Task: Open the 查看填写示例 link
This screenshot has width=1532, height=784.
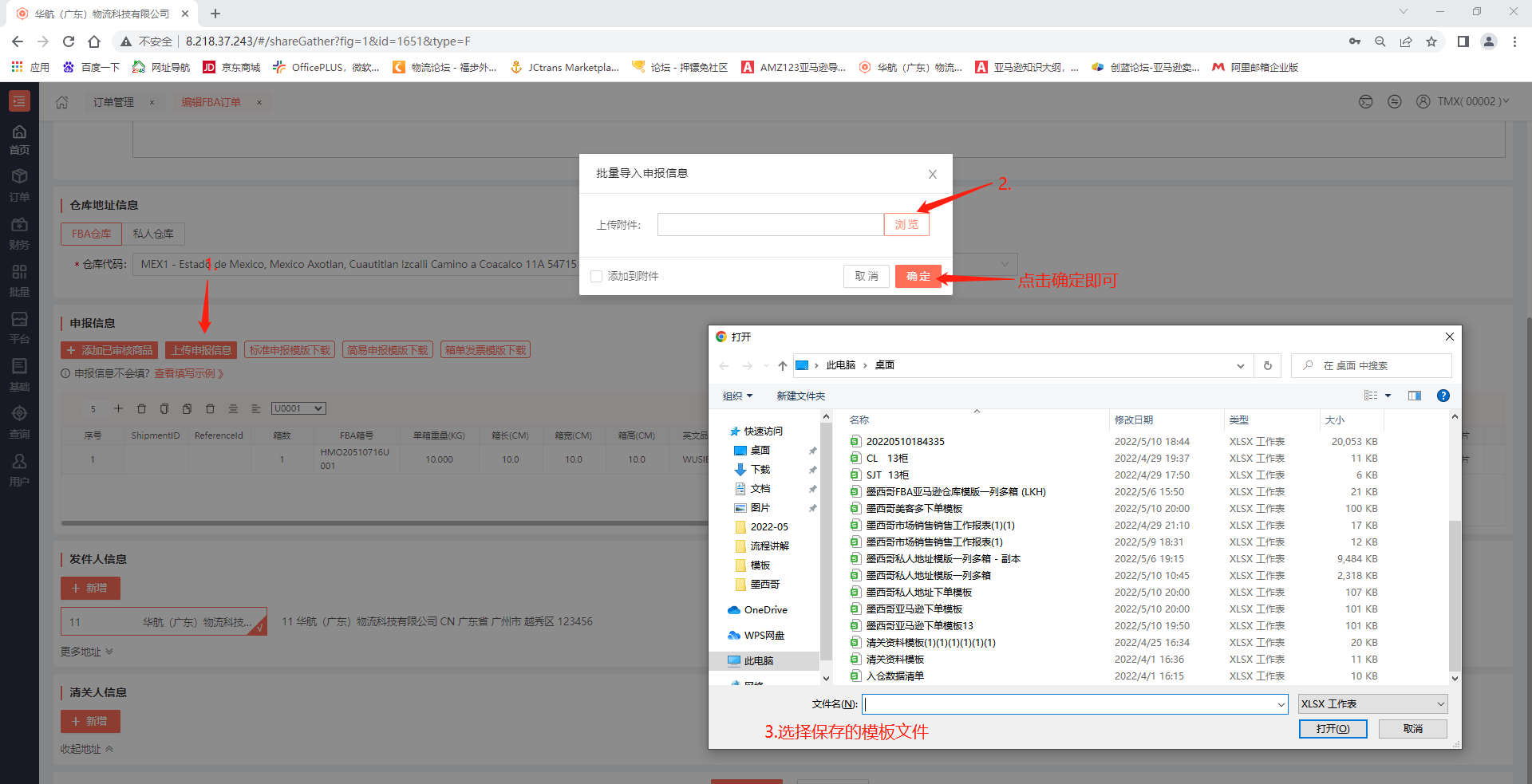Action: [x=188, y=373]
